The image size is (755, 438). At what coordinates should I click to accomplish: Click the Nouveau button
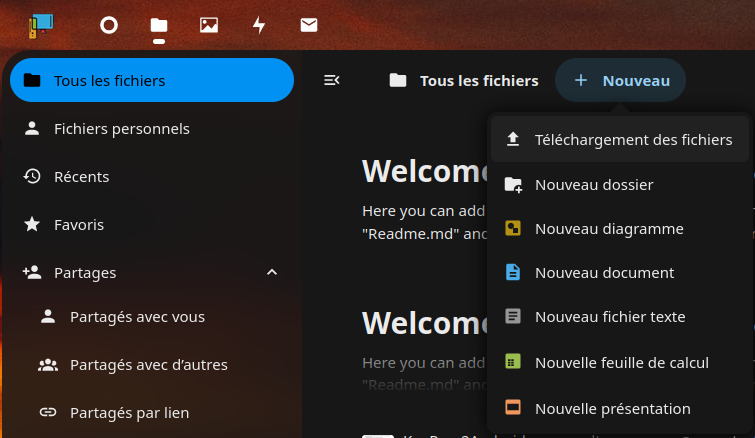(x=621, y=80)
